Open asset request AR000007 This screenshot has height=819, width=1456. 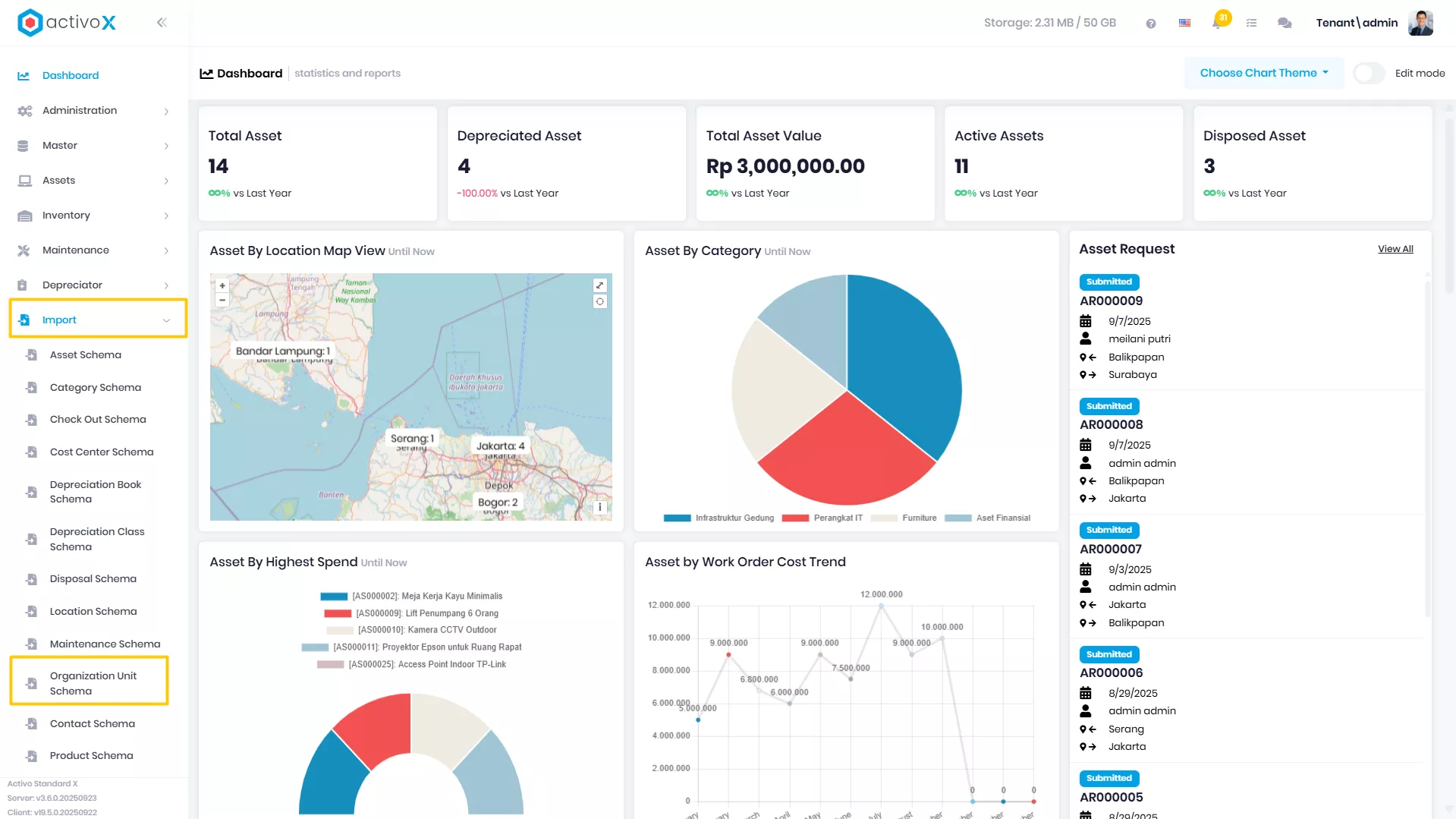(1111, 550)
